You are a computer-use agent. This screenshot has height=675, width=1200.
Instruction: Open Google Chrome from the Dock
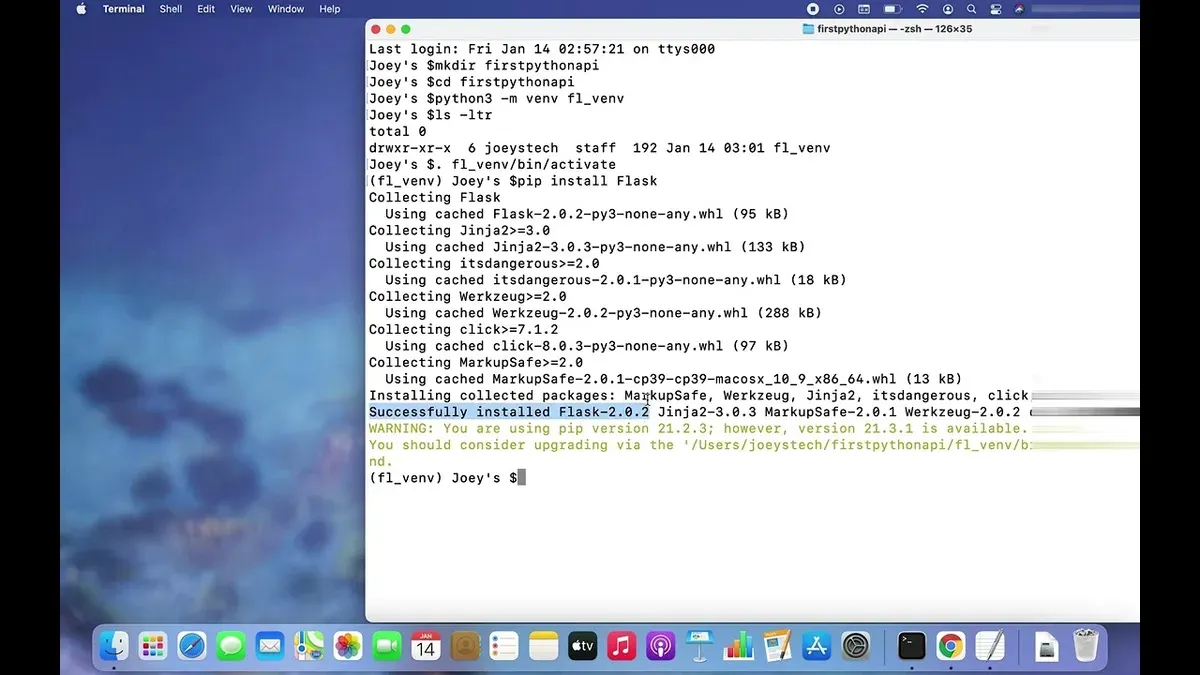point(951,646)
